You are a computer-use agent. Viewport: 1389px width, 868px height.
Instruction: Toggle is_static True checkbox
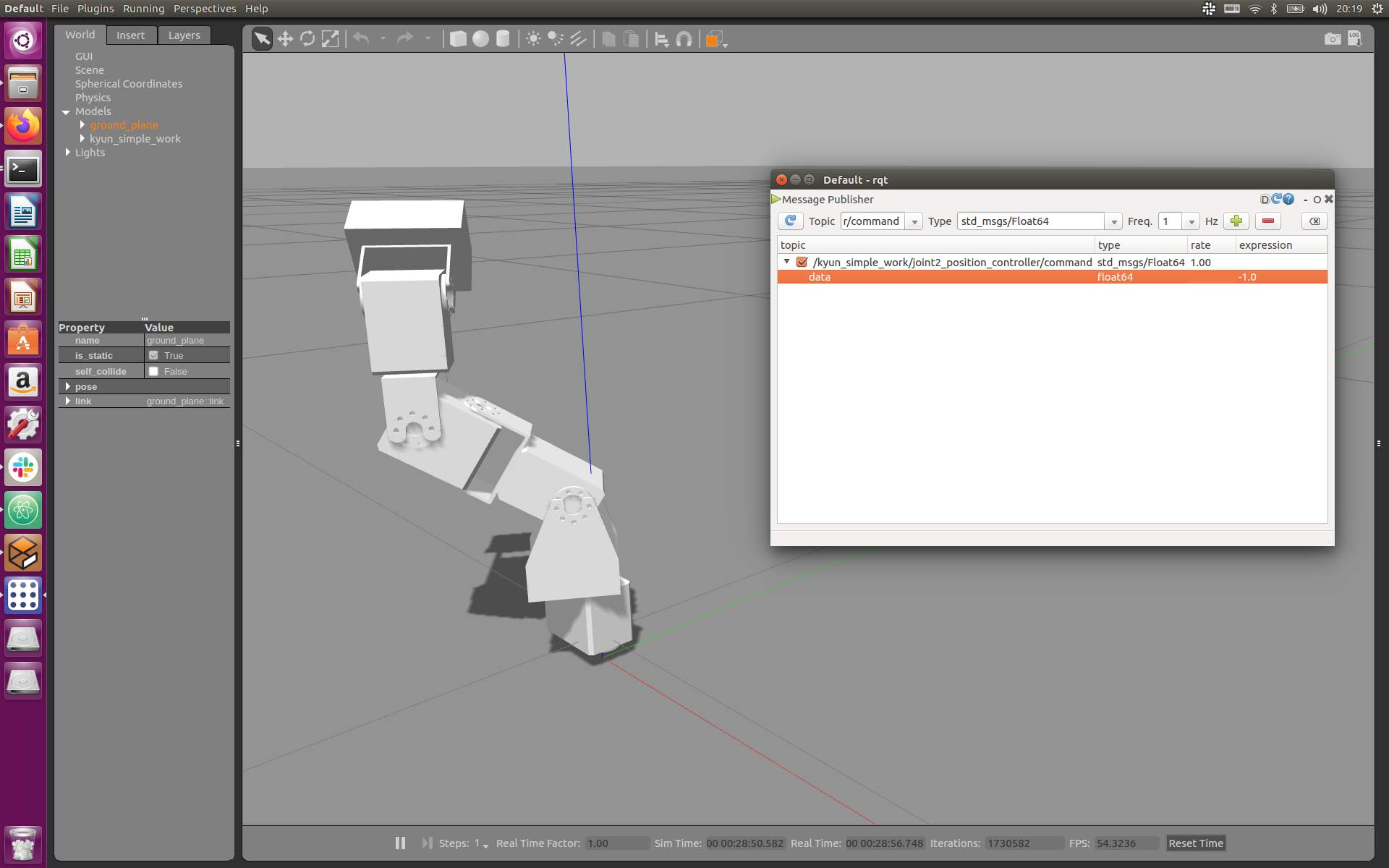pos(153,355)
